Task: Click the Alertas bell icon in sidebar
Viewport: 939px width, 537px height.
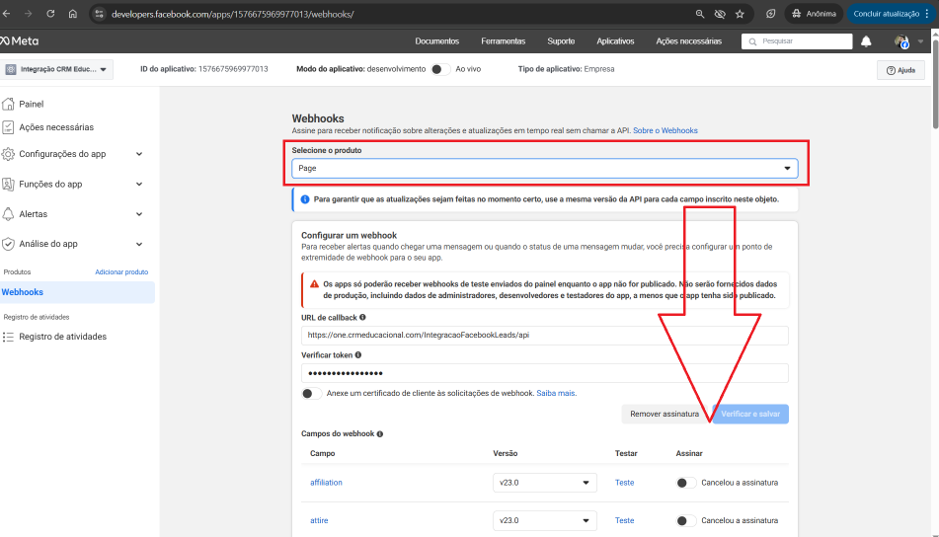Action: (x=8, y=214)
